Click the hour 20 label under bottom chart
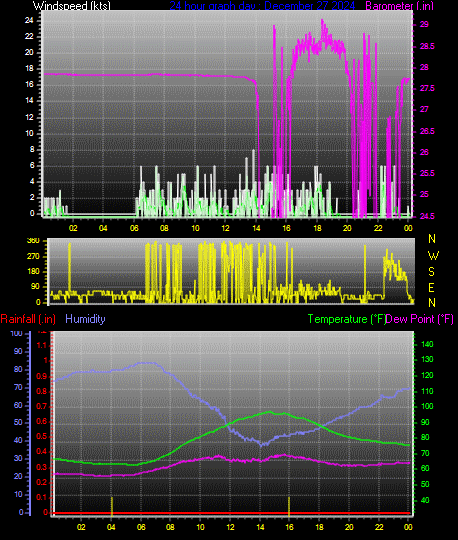The height and width of the screenshot is (540, 458). pyautogui.click(x=349, y=527)
